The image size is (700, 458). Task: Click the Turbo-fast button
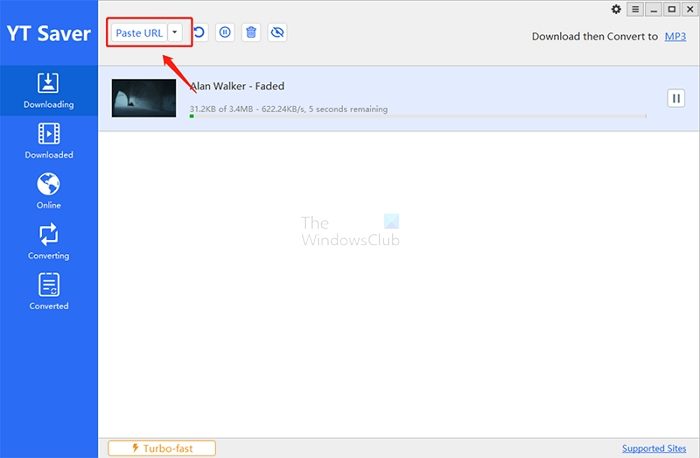tap(162, 448)
